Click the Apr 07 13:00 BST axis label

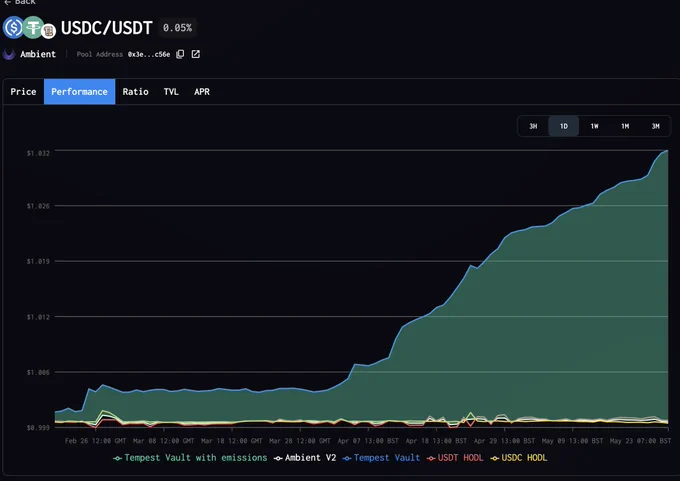[x=368, y=441]
